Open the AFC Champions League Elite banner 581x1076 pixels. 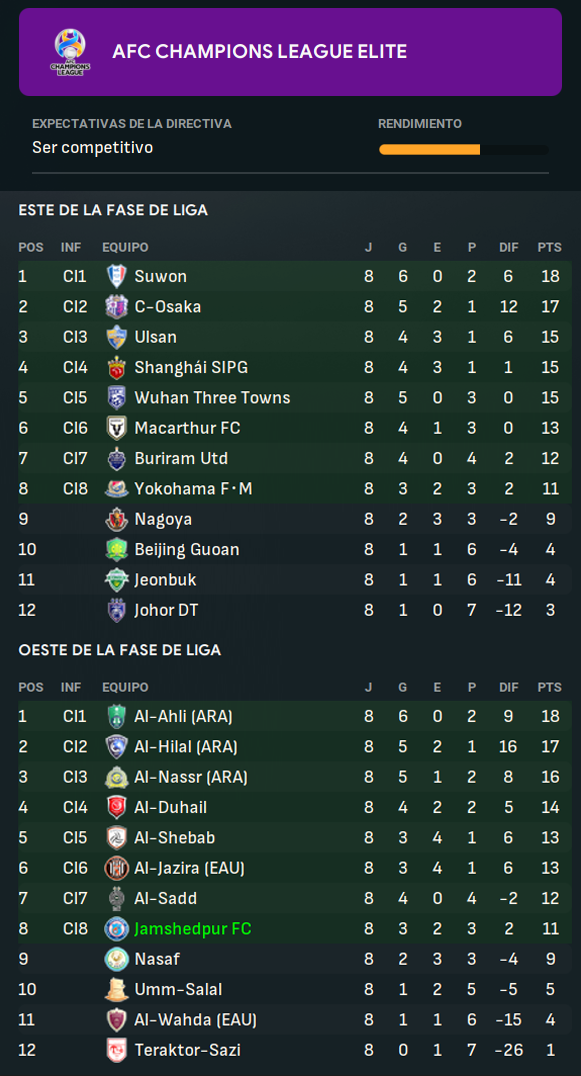[290, 52]
